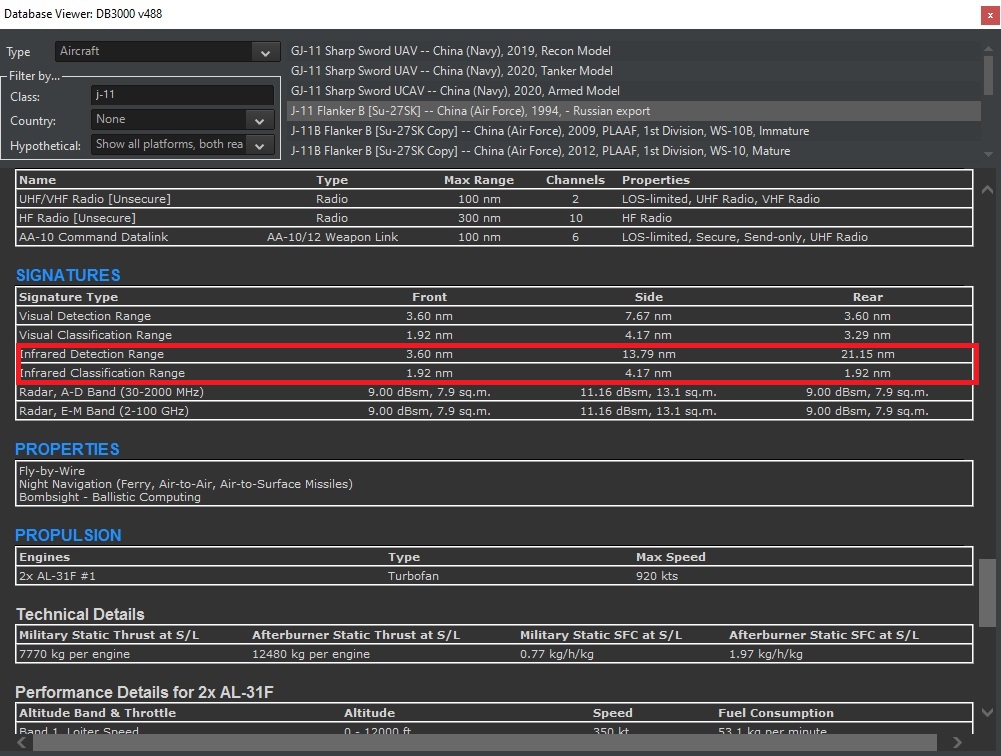Screen dimensions: 1001x756
Task: Close the Database Viewer window
Action: [988, 14]
